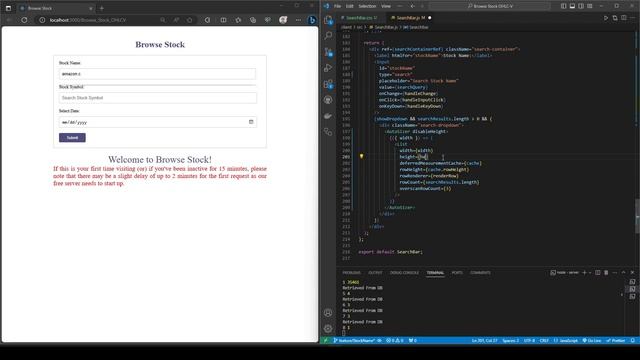The image size is (640, 360).
Task: Create a new terminal with plus icon
Action: tap(584, 273)
